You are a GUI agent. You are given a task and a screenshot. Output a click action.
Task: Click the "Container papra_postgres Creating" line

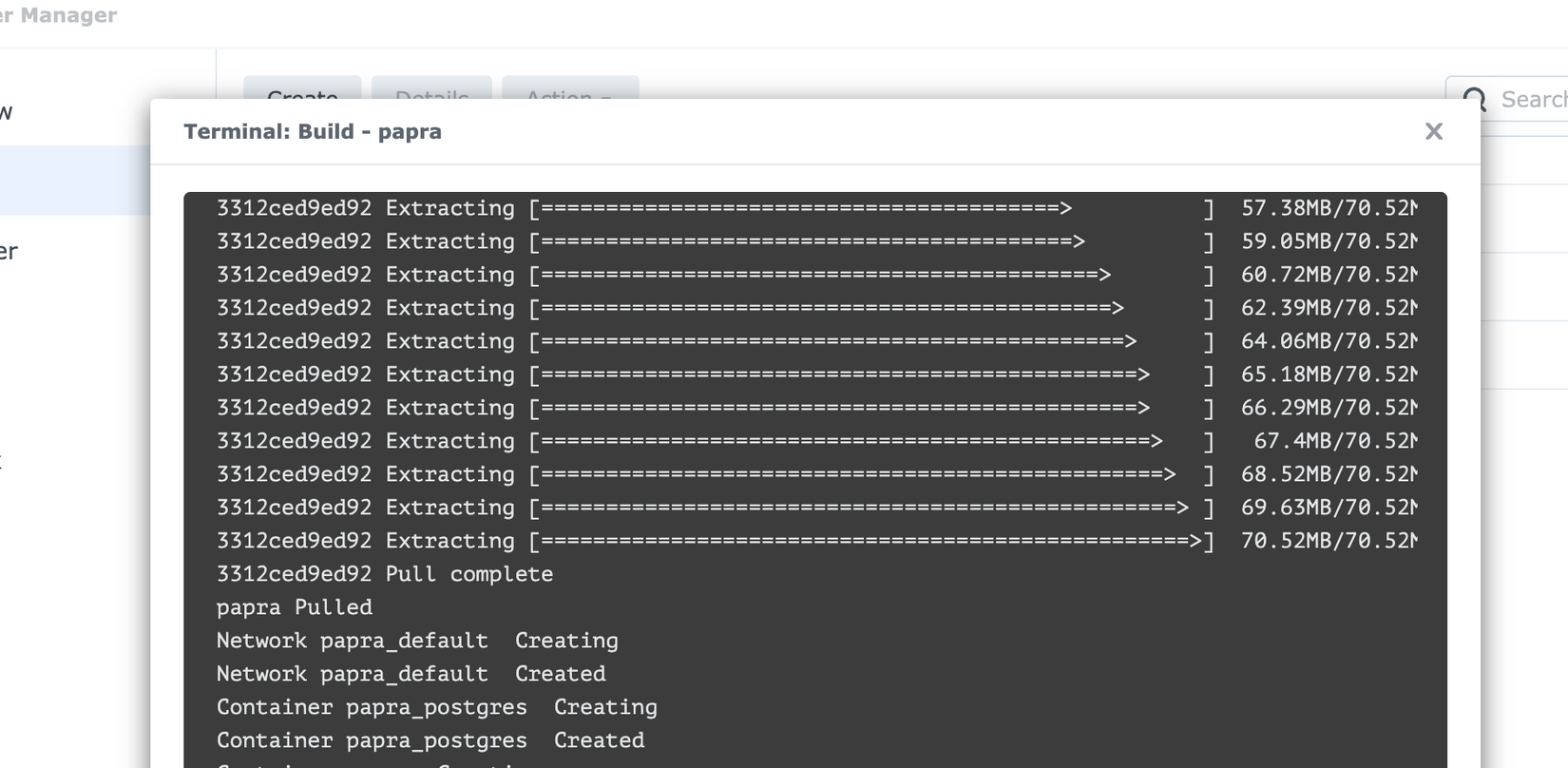(436, 707)
